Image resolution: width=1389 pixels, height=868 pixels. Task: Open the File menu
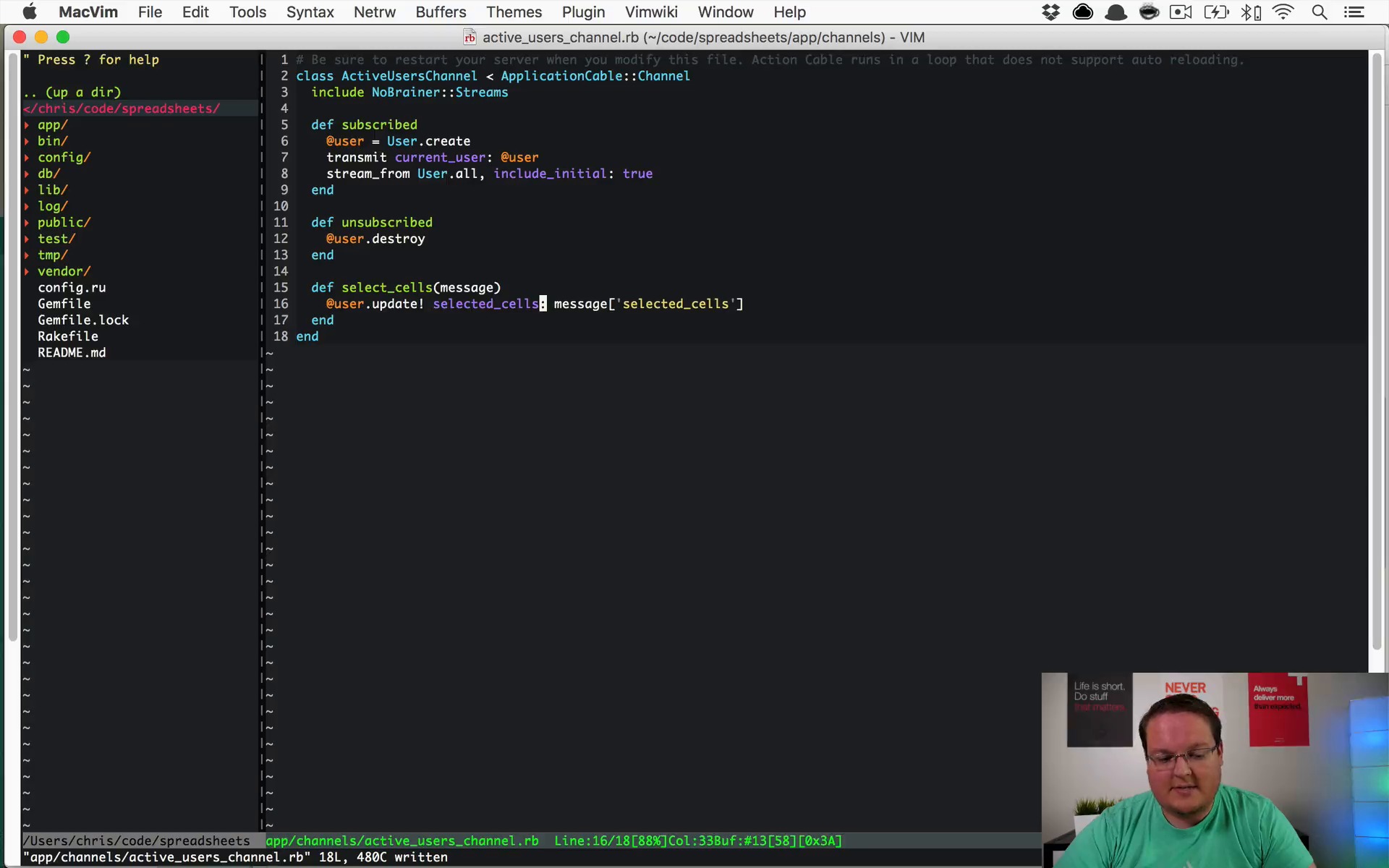tap(150, 12)
